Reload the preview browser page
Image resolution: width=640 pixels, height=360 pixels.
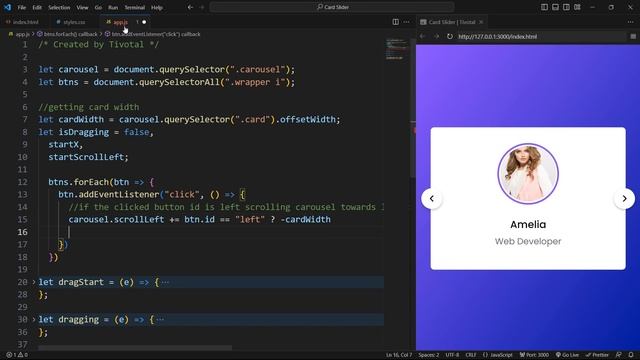449,36
